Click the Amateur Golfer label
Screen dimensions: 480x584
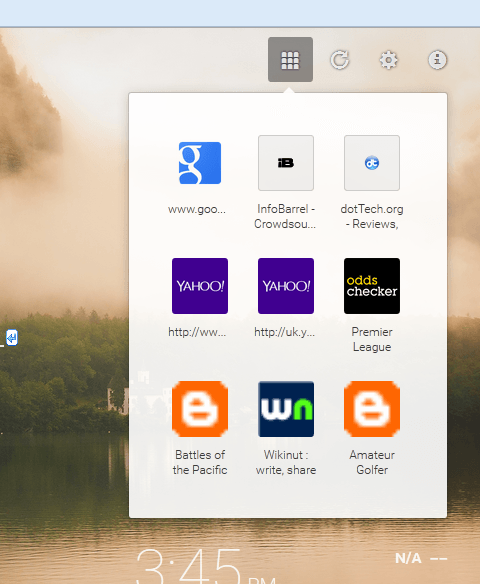(372, 462)
